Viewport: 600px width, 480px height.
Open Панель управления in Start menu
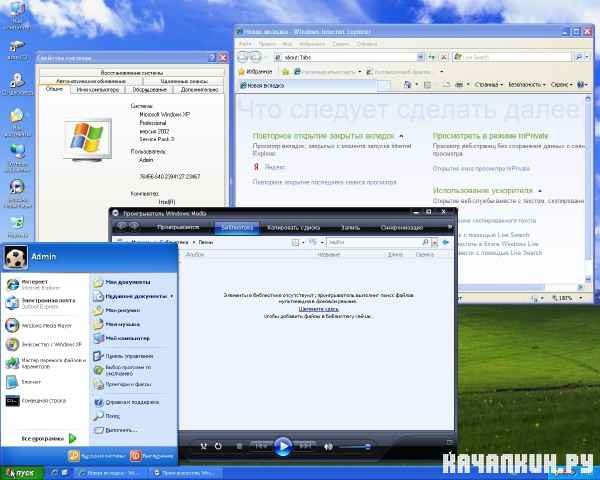coord(133,356)
